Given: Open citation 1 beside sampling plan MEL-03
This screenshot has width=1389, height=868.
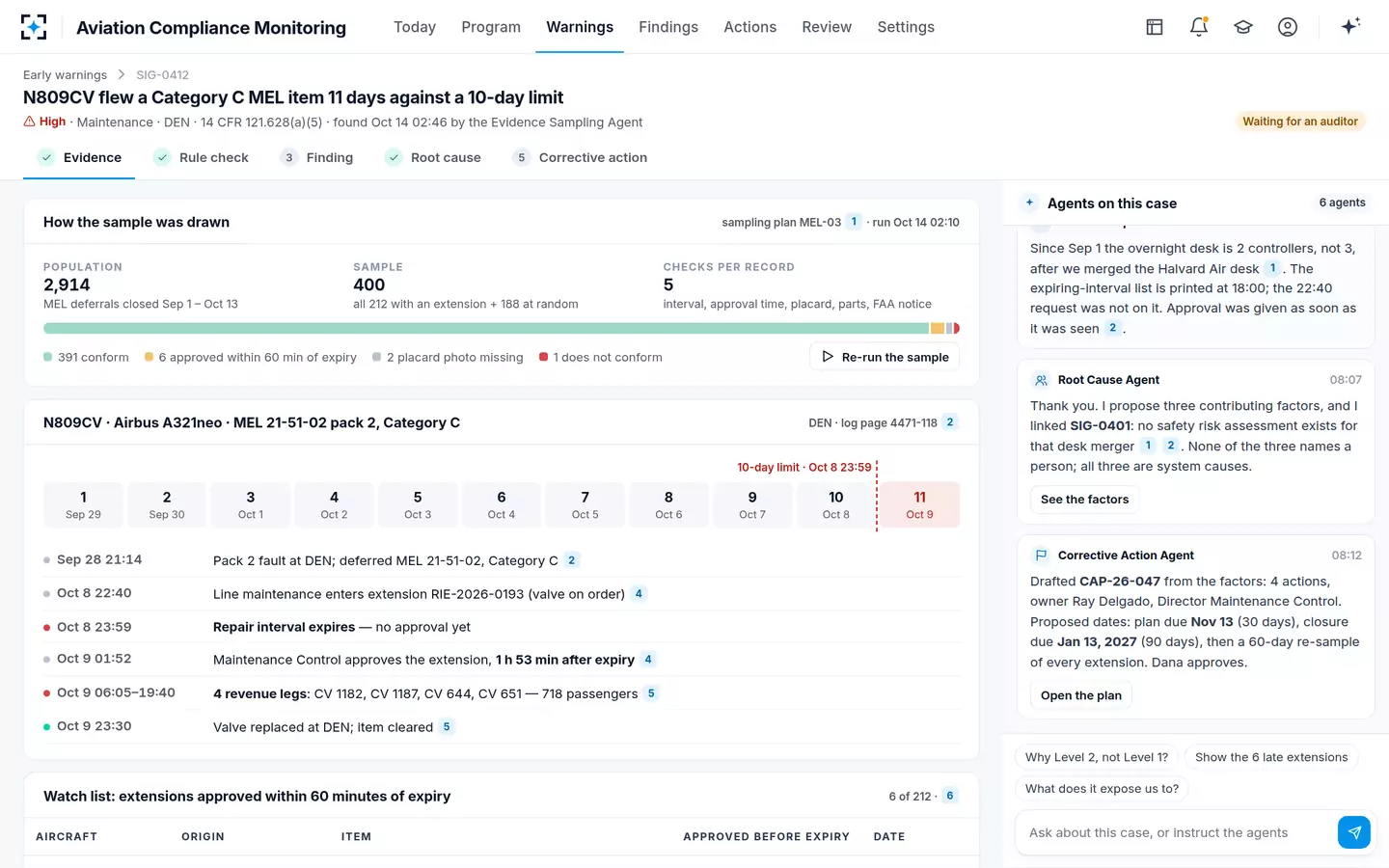Looking at the screenshot, I should (x=854, y=222).
